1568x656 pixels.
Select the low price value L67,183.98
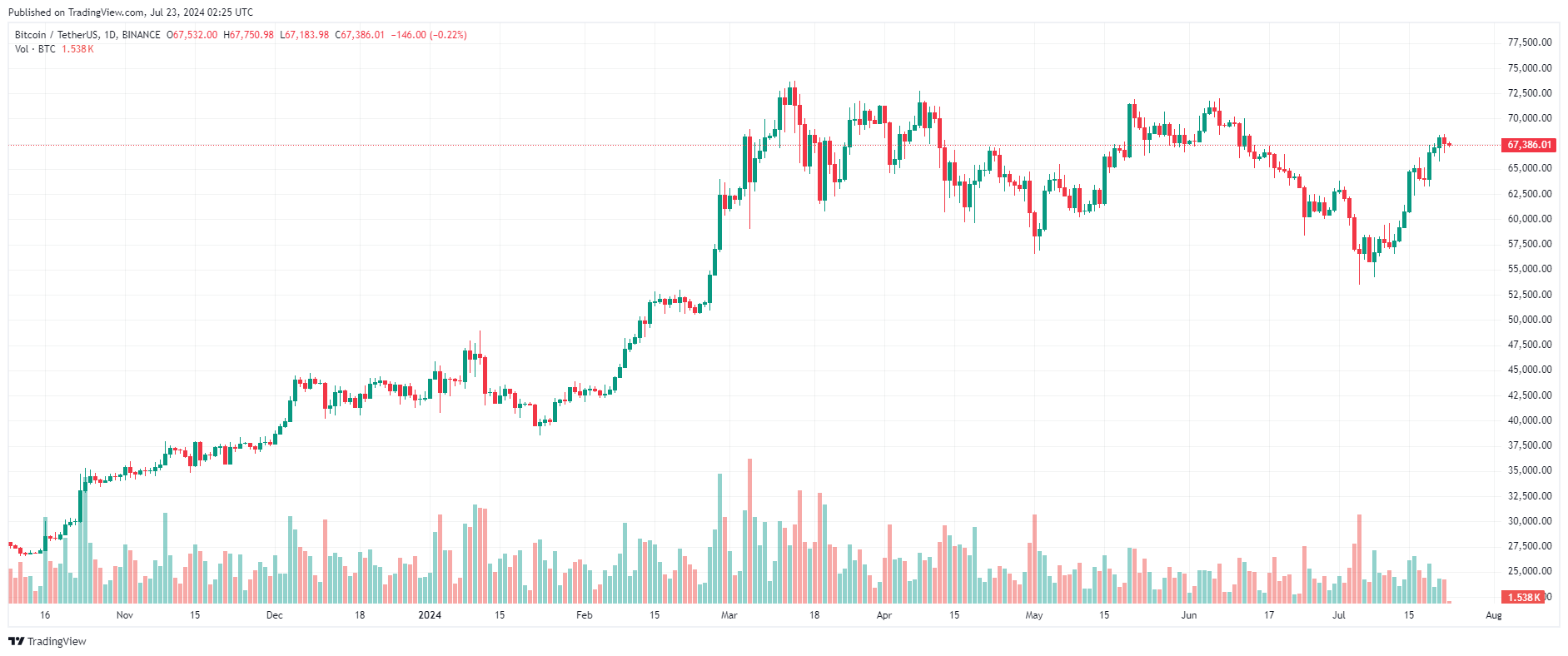pyautogui.click(x=304, y=35)
